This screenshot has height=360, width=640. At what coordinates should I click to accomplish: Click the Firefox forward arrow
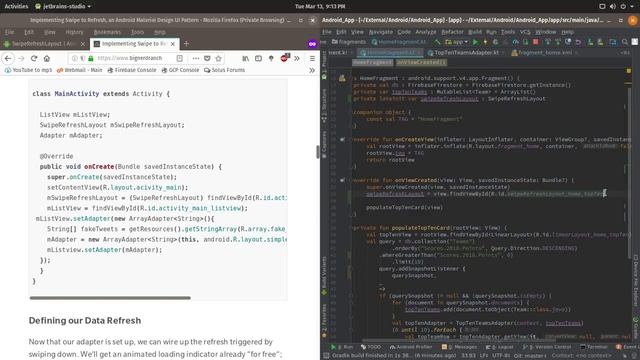21,58
